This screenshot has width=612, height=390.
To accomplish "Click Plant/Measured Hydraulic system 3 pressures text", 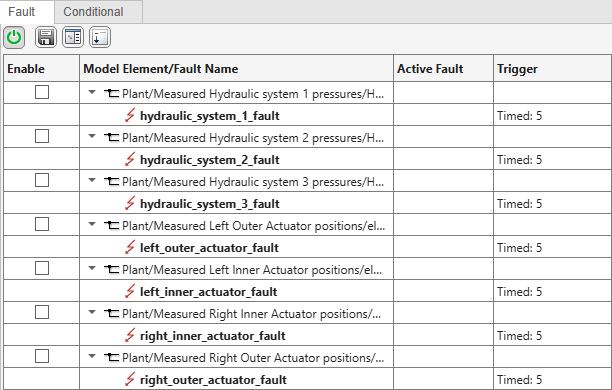I will tap(253, 182).
